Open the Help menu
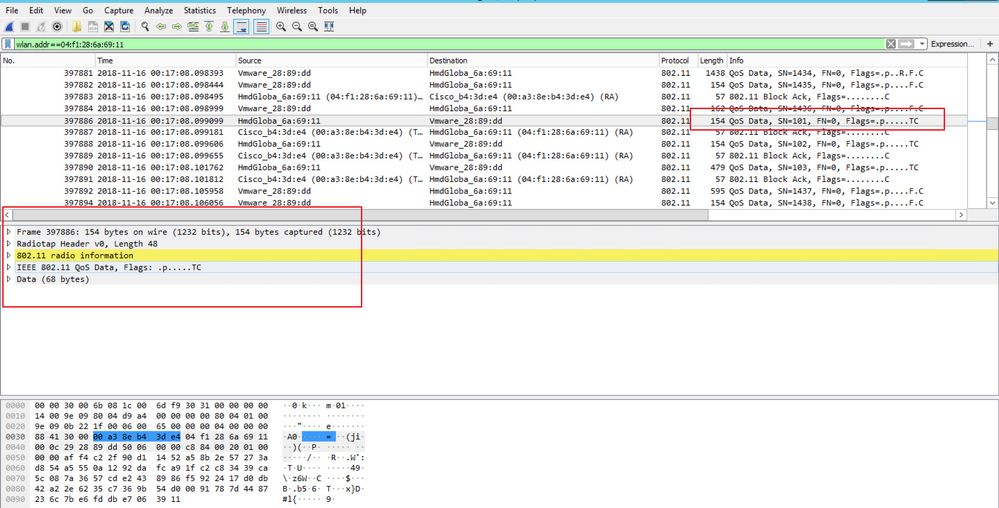999x508 pixels. click(x=357, y=10)
